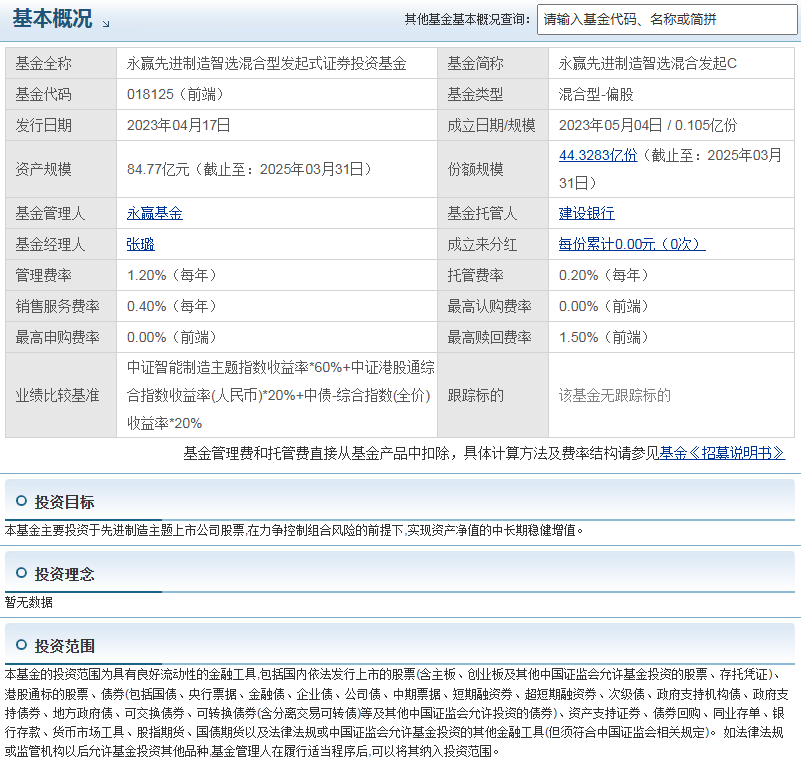This screenshot has height=762, width=801.
Task: Click the 投资理念 section header
Action: point(64,574)
